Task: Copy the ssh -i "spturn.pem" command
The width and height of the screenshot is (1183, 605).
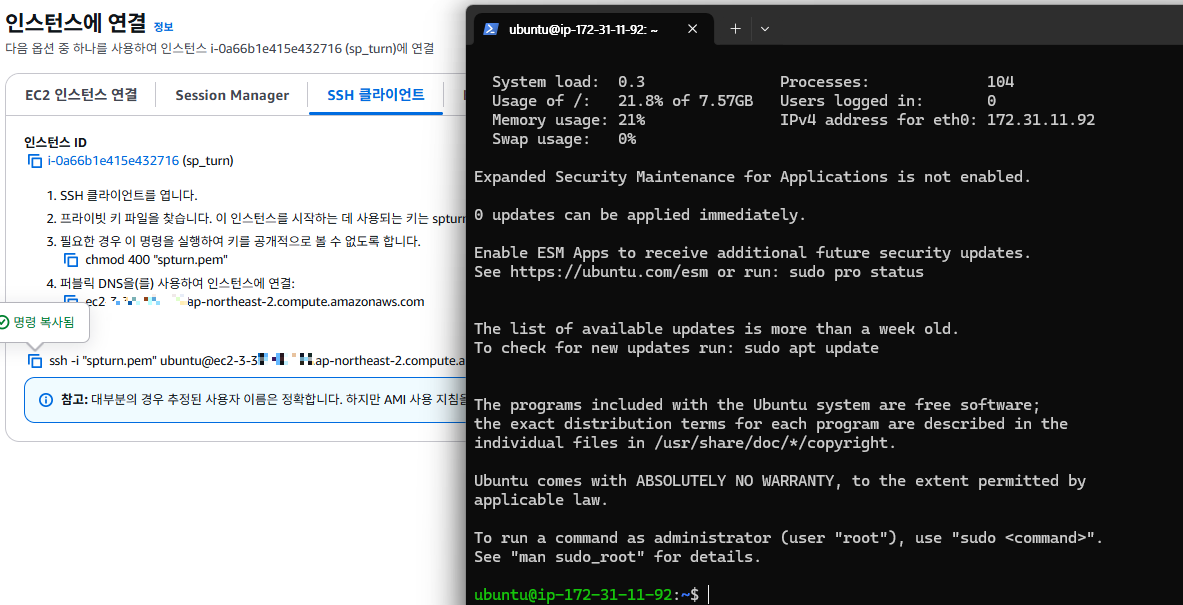Action: (x=35, y=361)
